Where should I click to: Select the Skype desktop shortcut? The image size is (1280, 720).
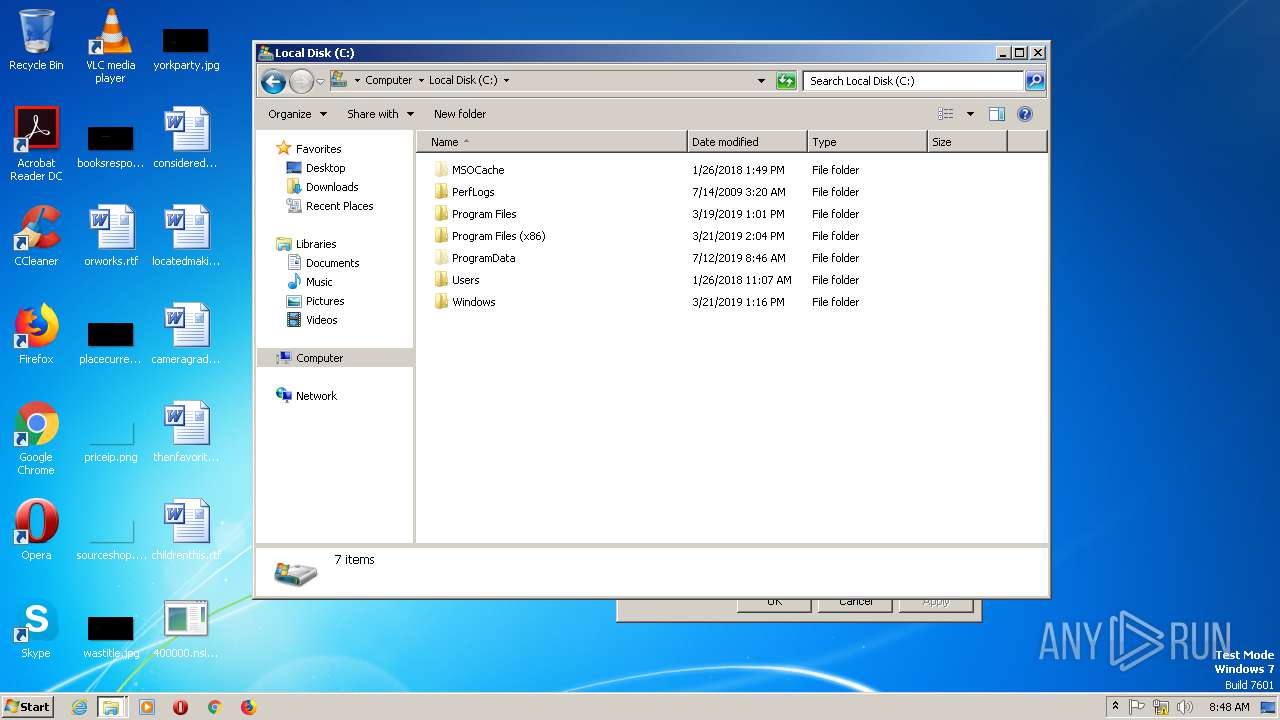[36, 628]
